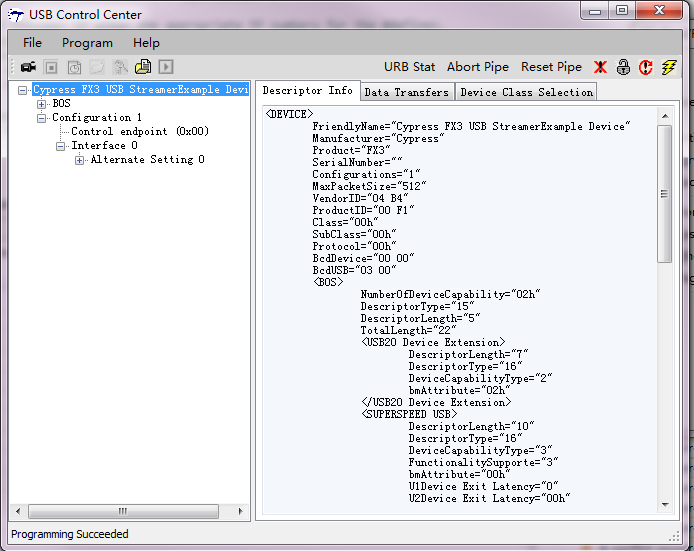Viewport: 694px width, 551px height.
Task: Select the Interface 0 tree item
Action: click(x=104, y=146)
